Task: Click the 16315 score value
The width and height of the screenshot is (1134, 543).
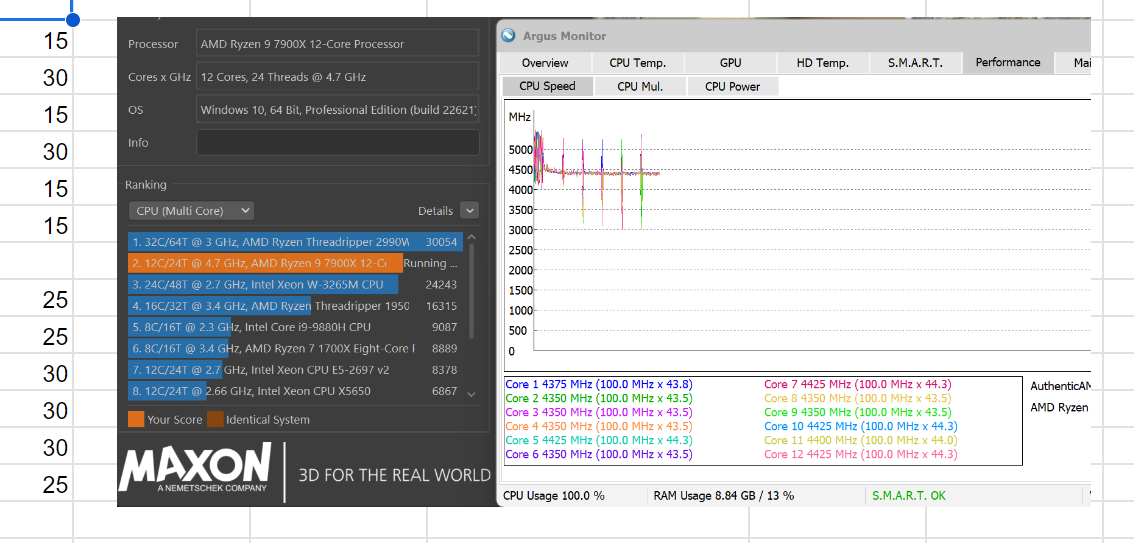Action: (x=441, y=306)
